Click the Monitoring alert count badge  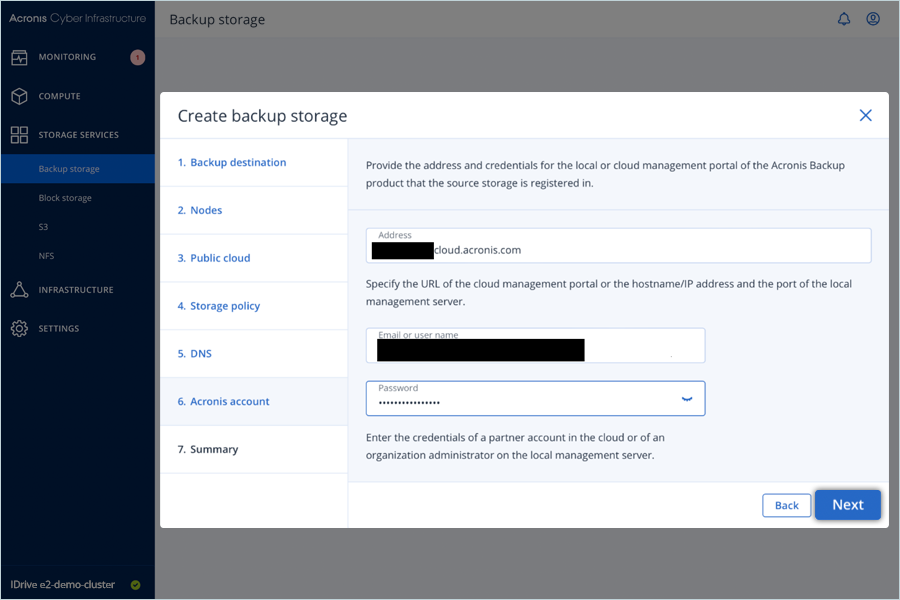click(x=137, y=57)
